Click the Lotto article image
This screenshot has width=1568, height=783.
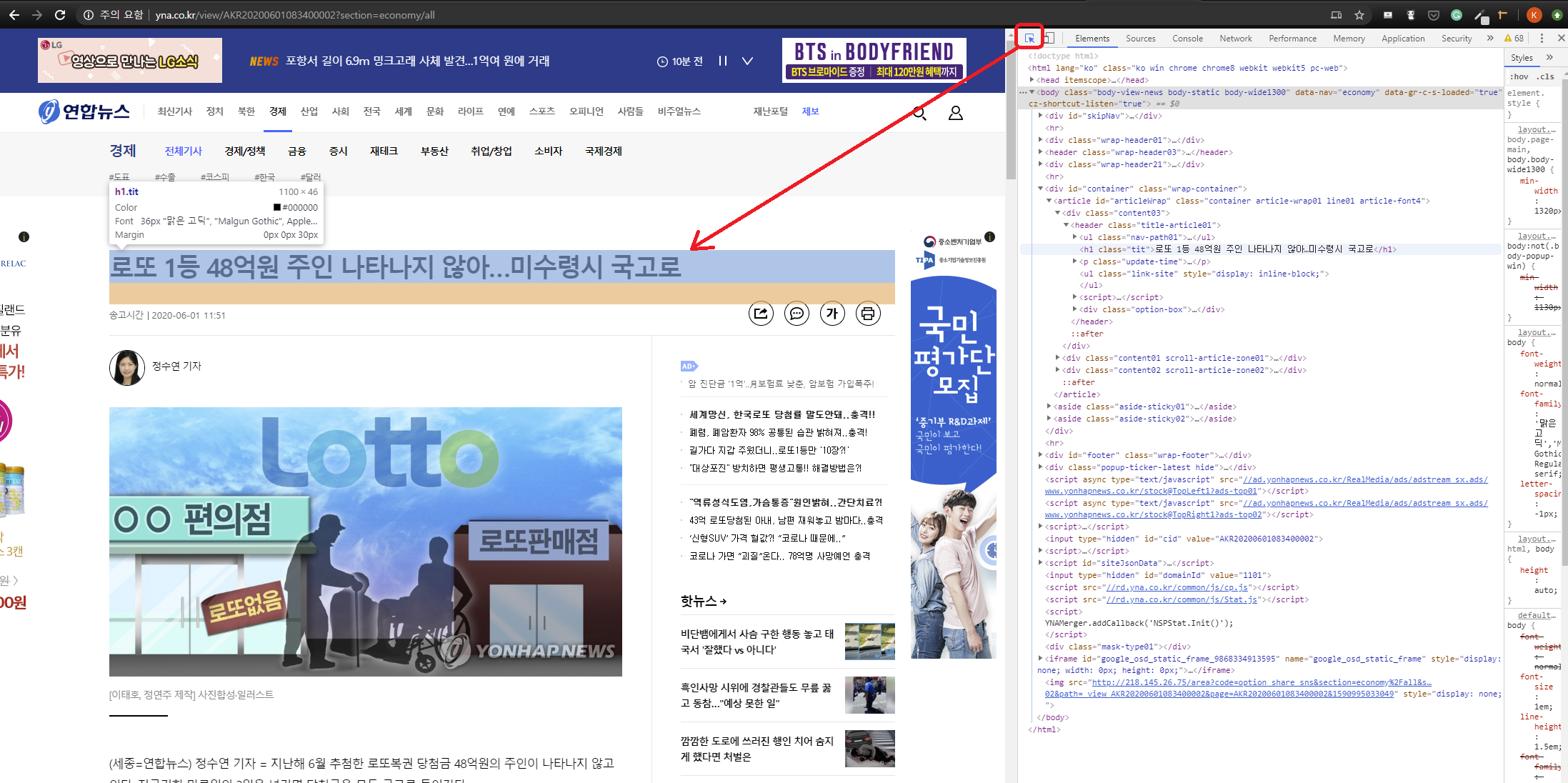[365, 542]
